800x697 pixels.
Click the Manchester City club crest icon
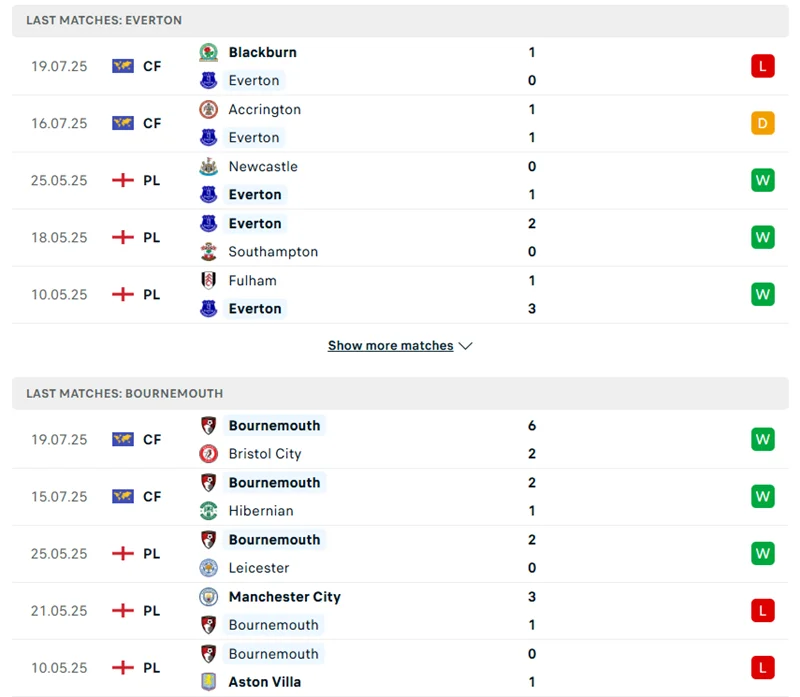pos(208,597)
